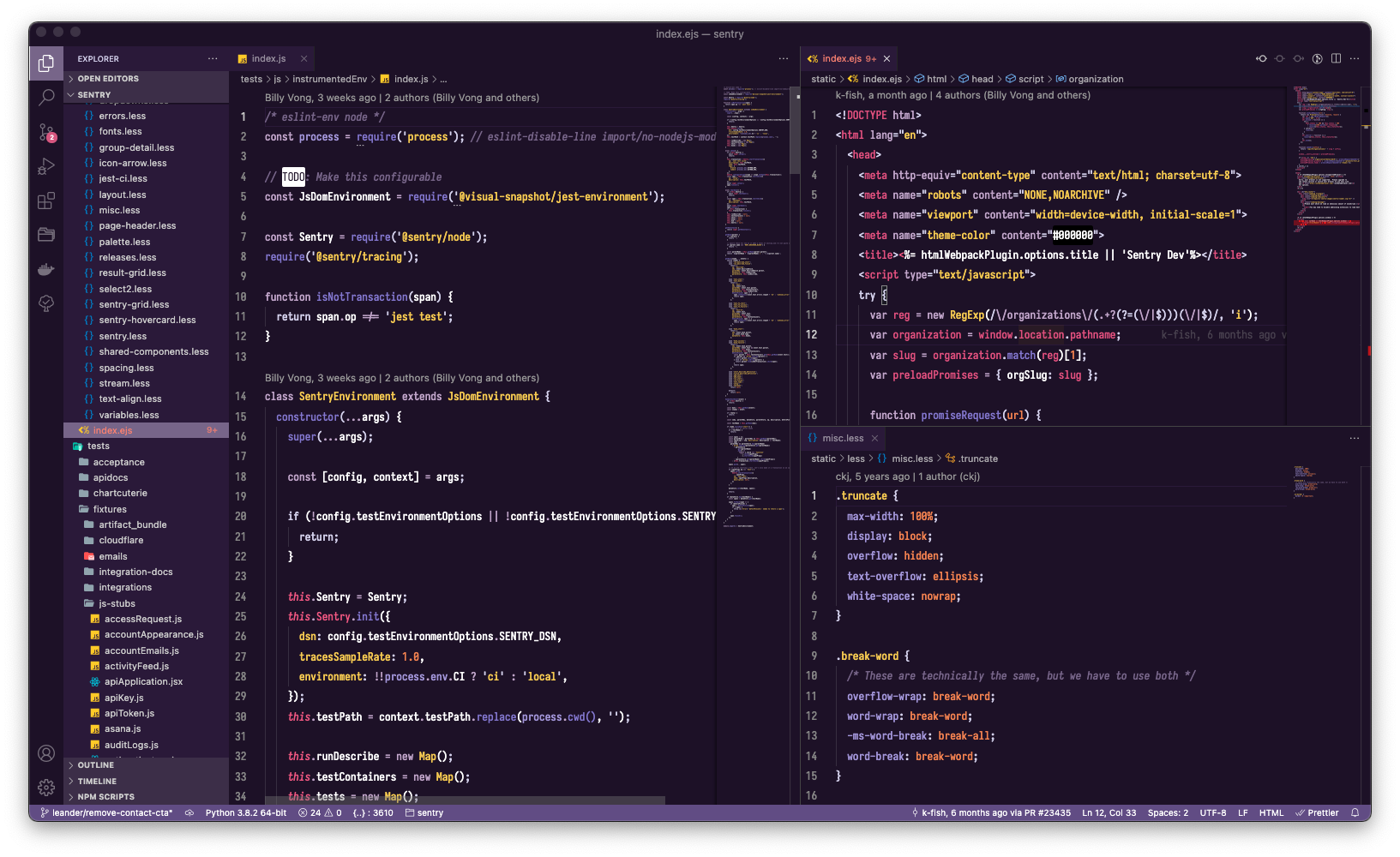Open apiApplication.jsx file

point(146,681)
